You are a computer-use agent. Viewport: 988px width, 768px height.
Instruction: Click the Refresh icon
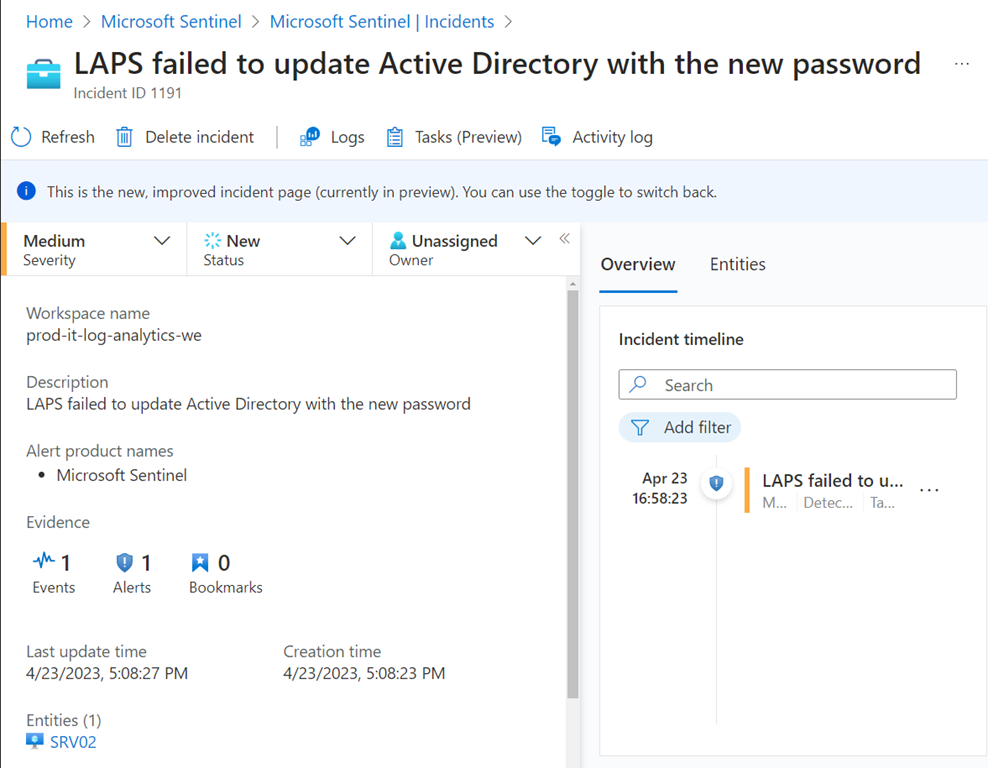(21, 137)
